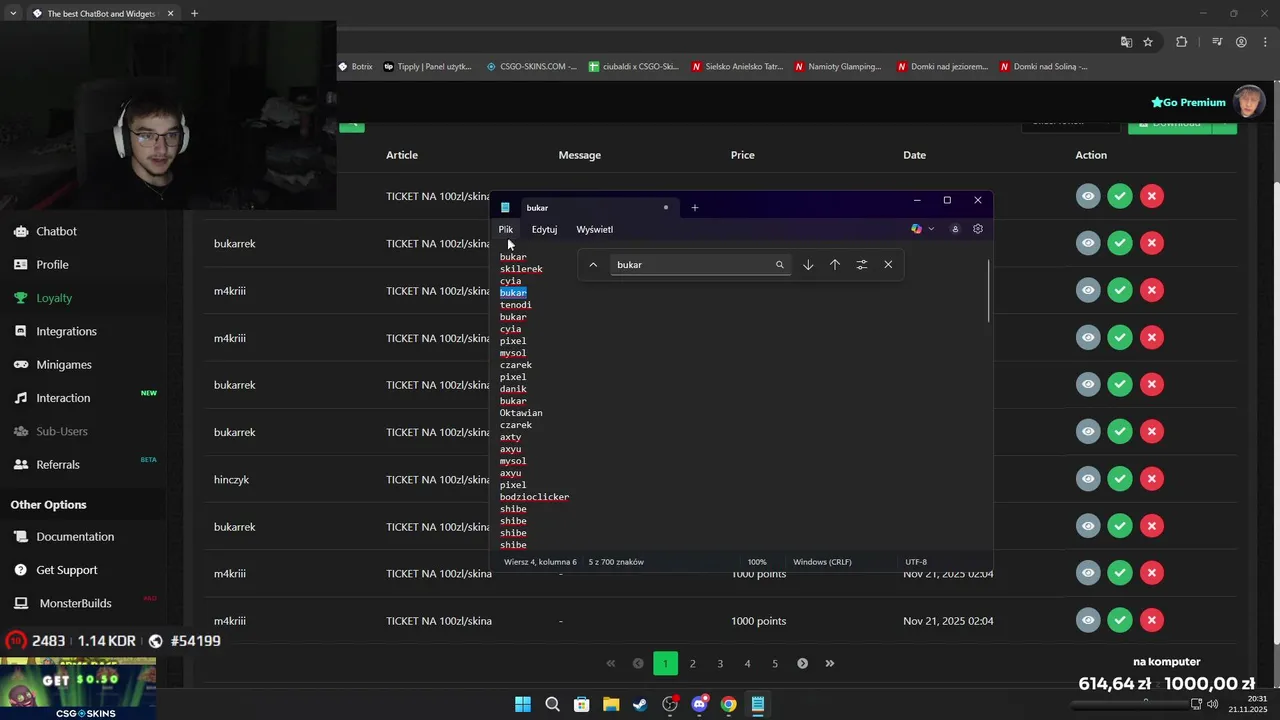
Task: Open the Copilot dropdown arrow in Notepad
Action: (x=931, y=229)
